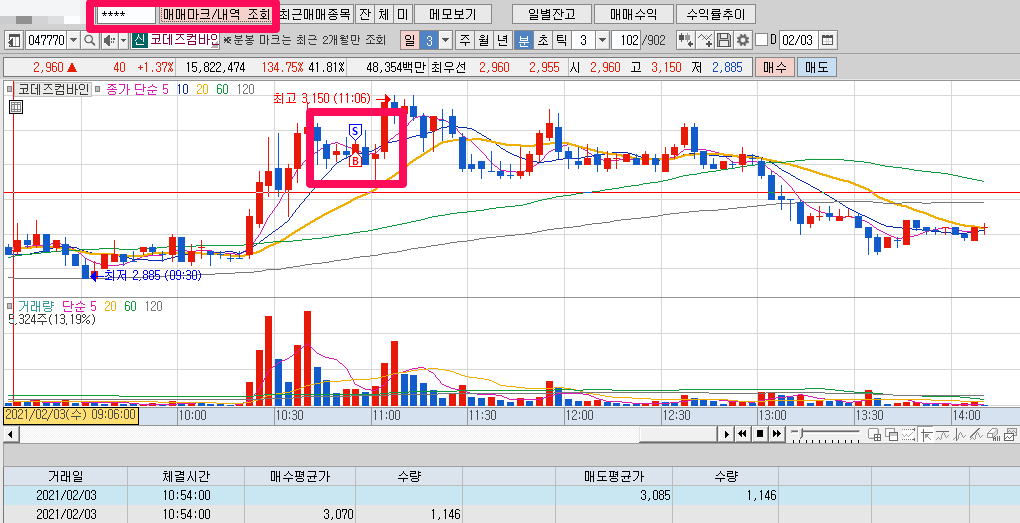Fast forward the chart replay
Viewport: 1020px width, 523px height.
point(777,434)
